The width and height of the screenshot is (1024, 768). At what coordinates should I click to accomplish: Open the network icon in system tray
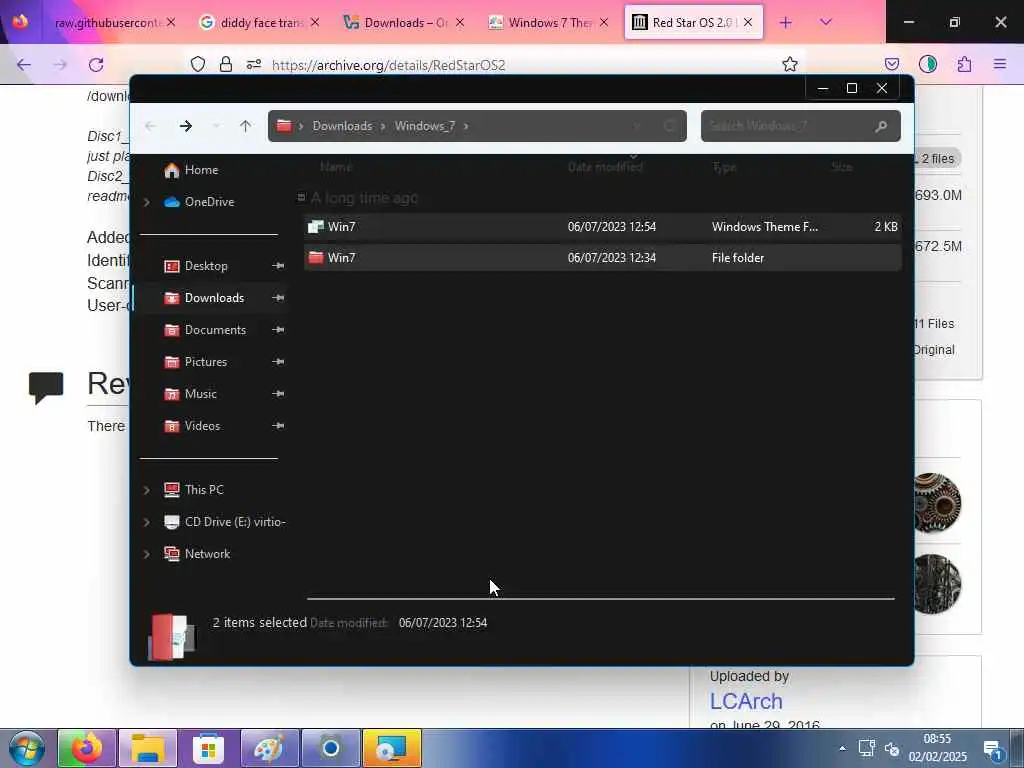coord(867,748)
